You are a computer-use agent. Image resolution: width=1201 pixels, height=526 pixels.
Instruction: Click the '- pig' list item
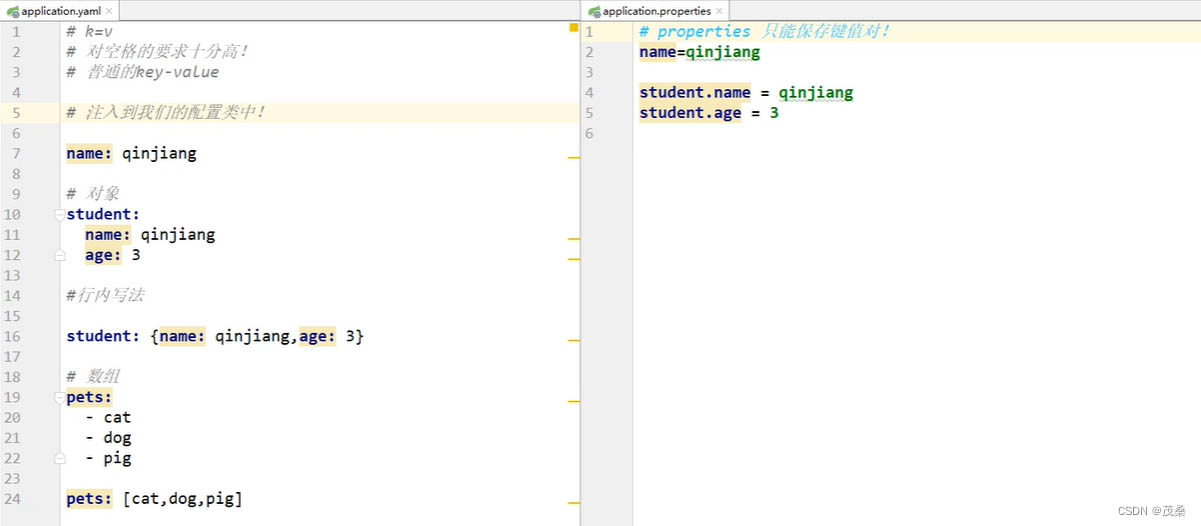[x=108, y=458]
